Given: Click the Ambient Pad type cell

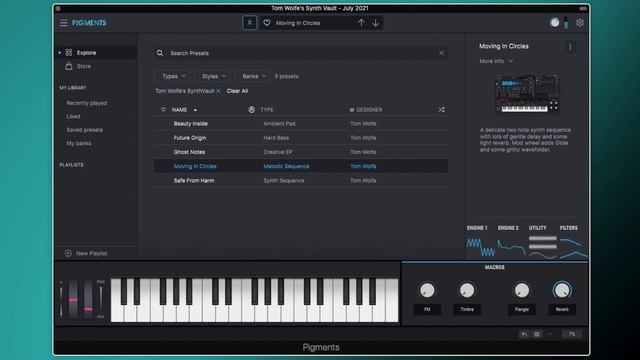Looking at the screenshot, I should [279, 124].
